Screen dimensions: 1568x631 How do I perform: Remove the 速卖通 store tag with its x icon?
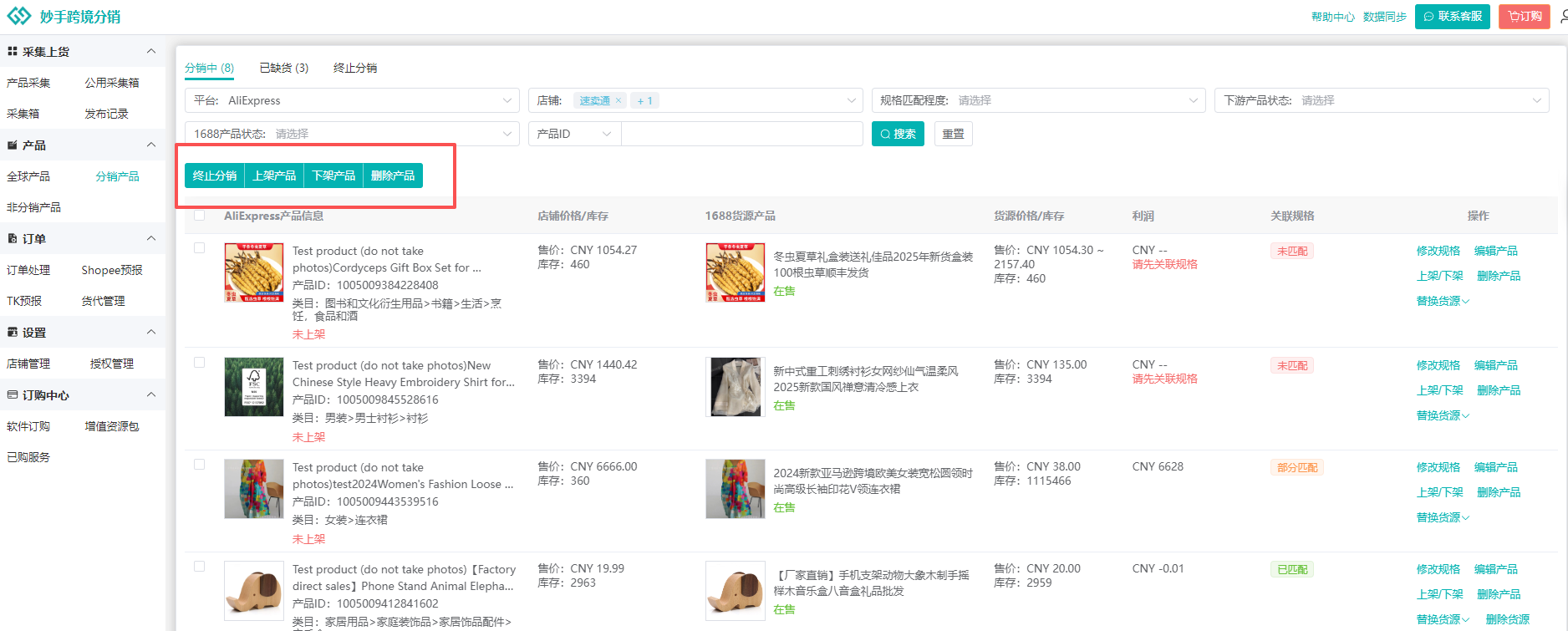(619, 100)
